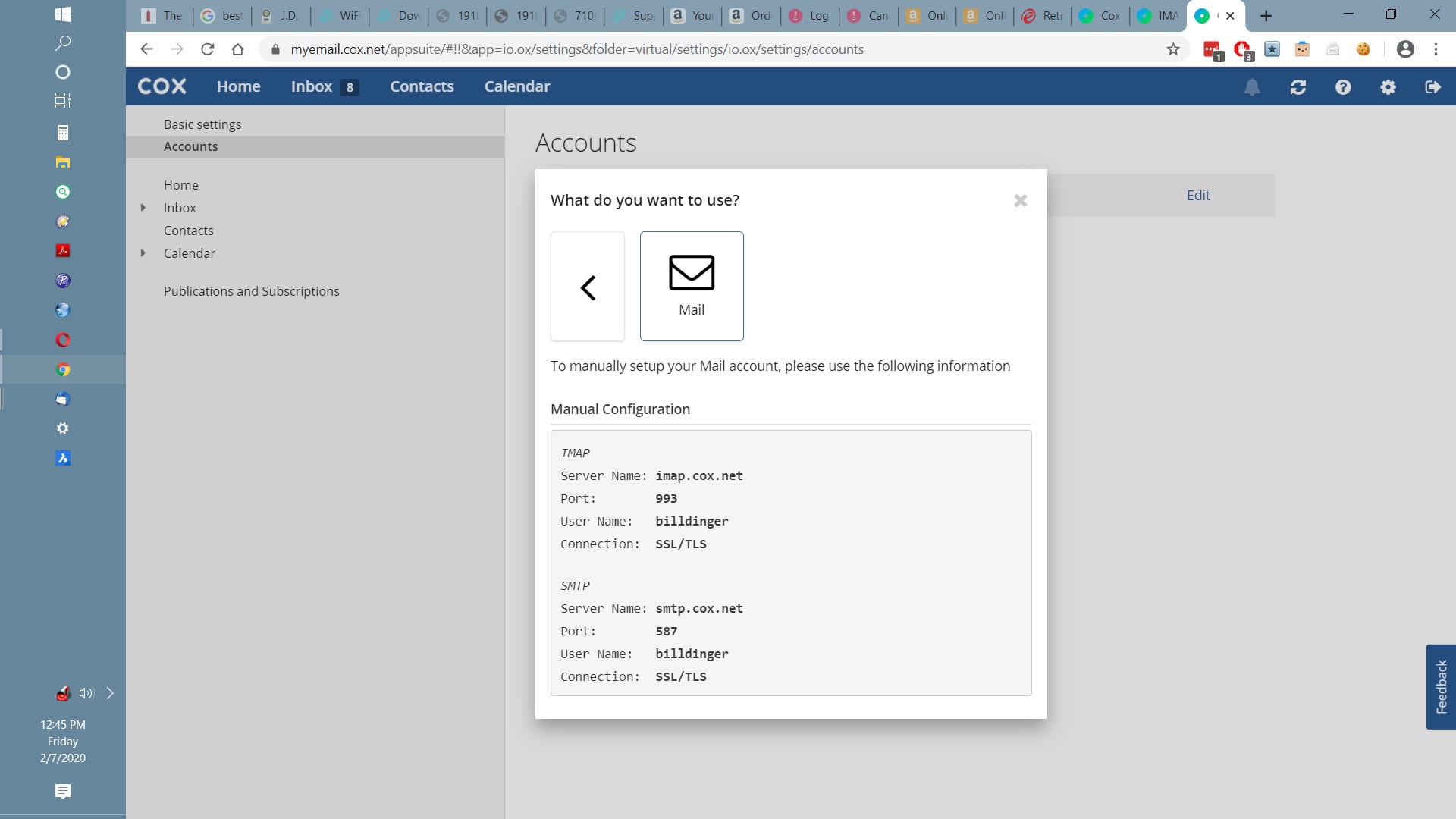Close the current active browser tab

tap(1230, 16)
